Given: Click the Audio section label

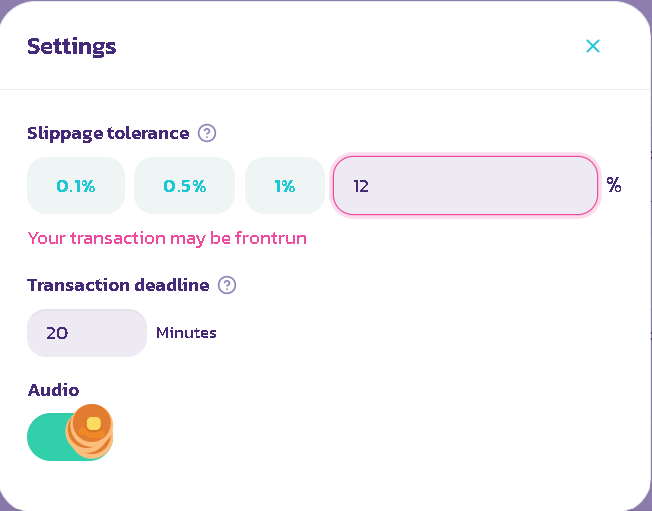Looking at the screenshot, I should pyautogui.click(x=53, y=390).
